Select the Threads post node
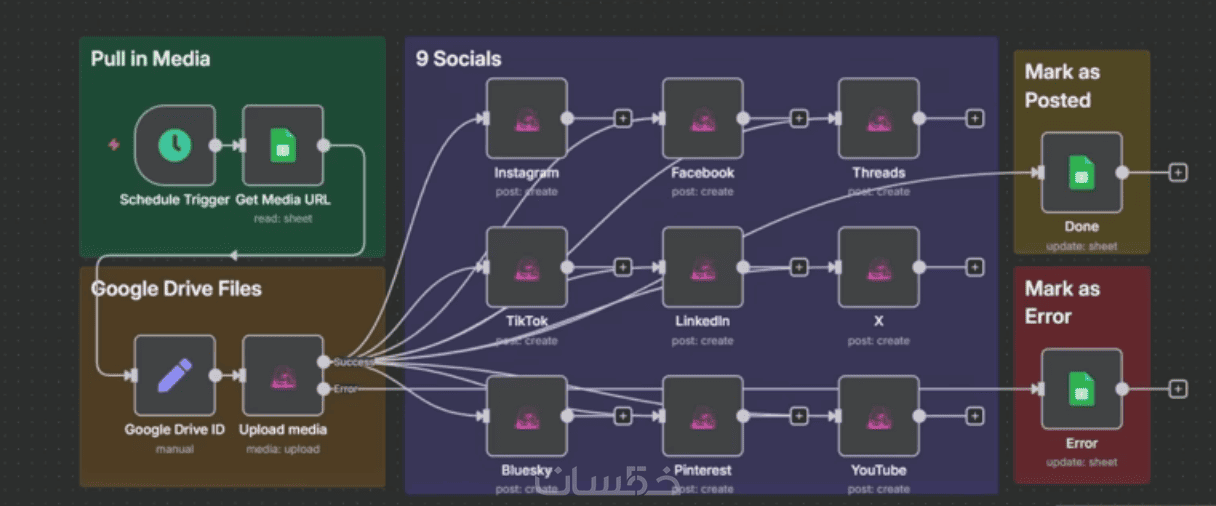Viewport: 1216px width, 506px height. 878,118
